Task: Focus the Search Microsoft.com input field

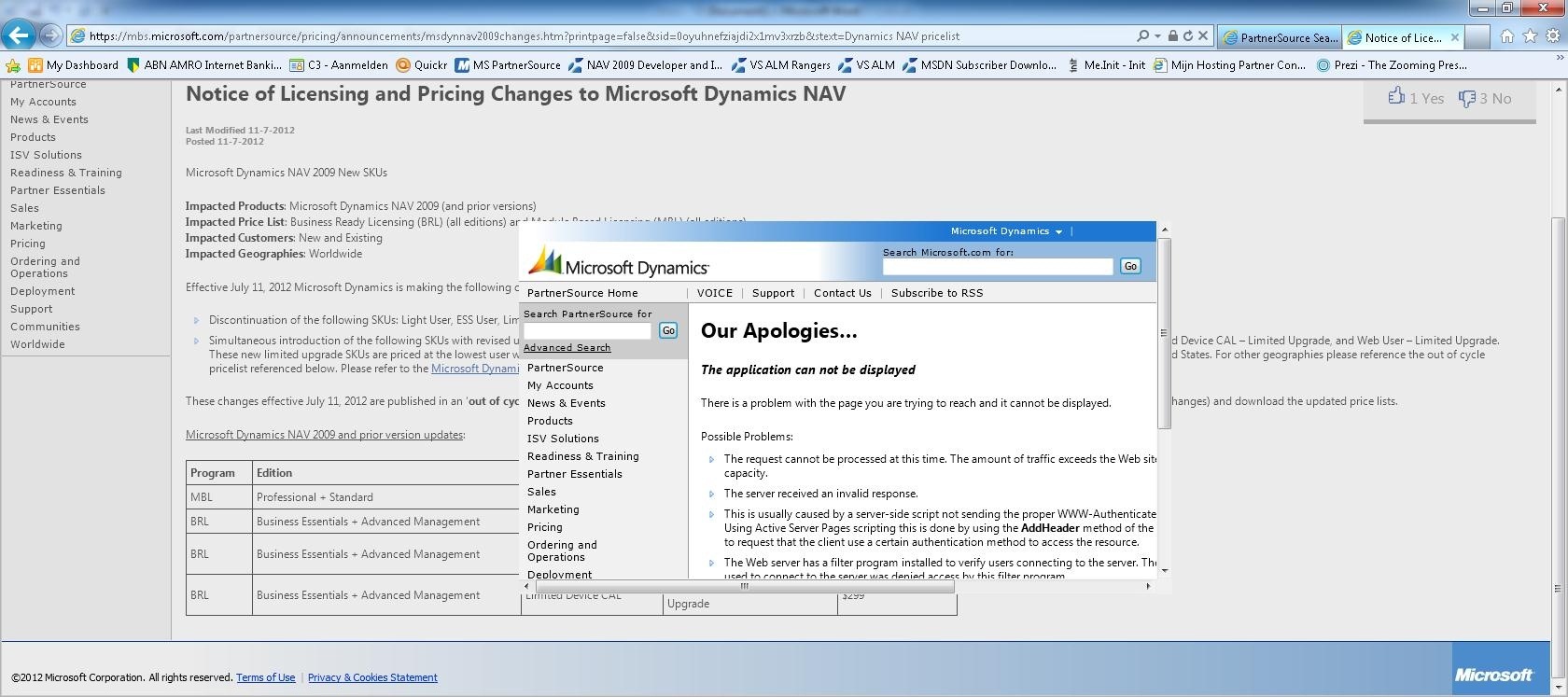Action: click(998, 267)
